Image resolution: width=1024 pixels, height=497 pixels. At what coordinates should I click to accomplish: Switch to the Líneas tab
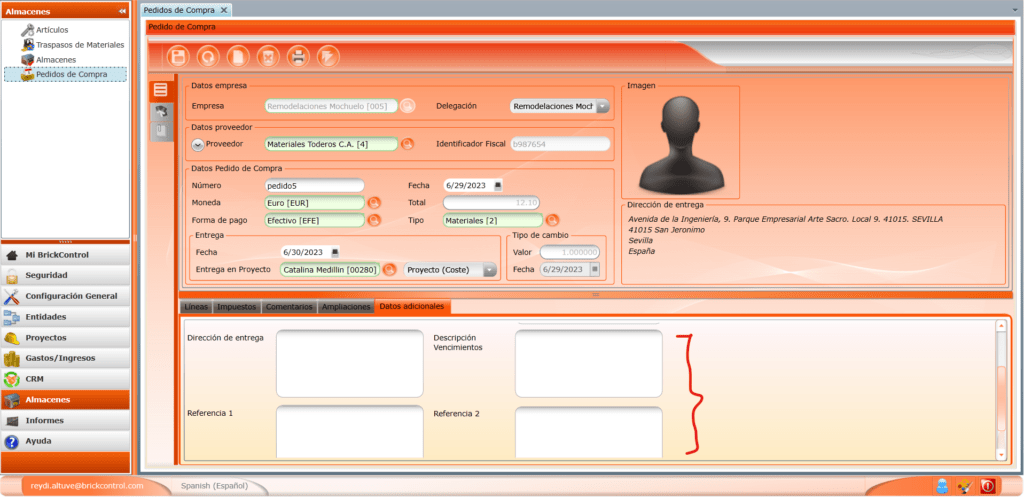pos(197,306)
